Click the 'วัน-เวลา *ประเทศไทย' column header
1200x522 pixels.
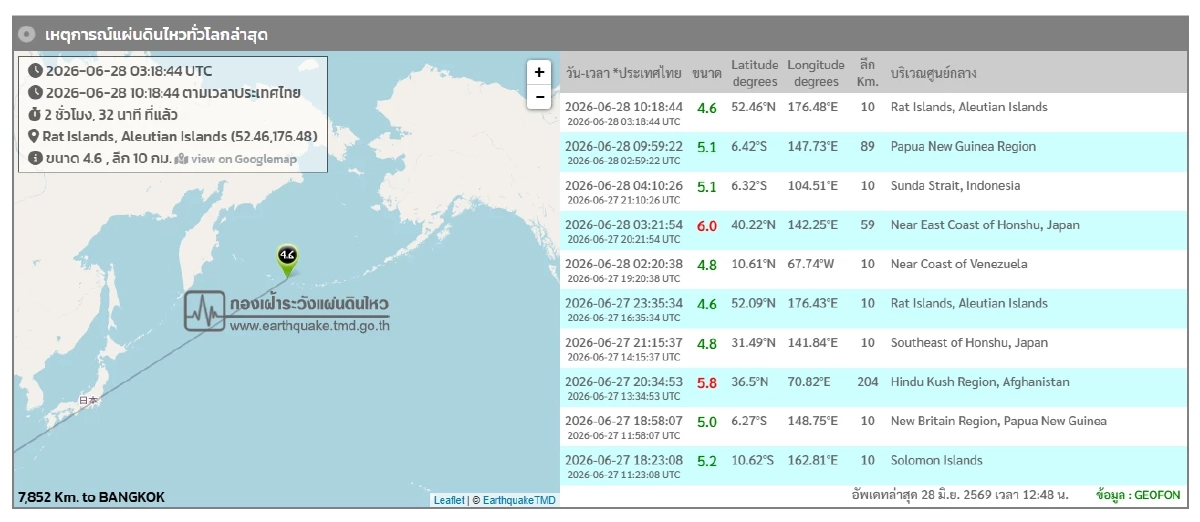tap(623, 73)
